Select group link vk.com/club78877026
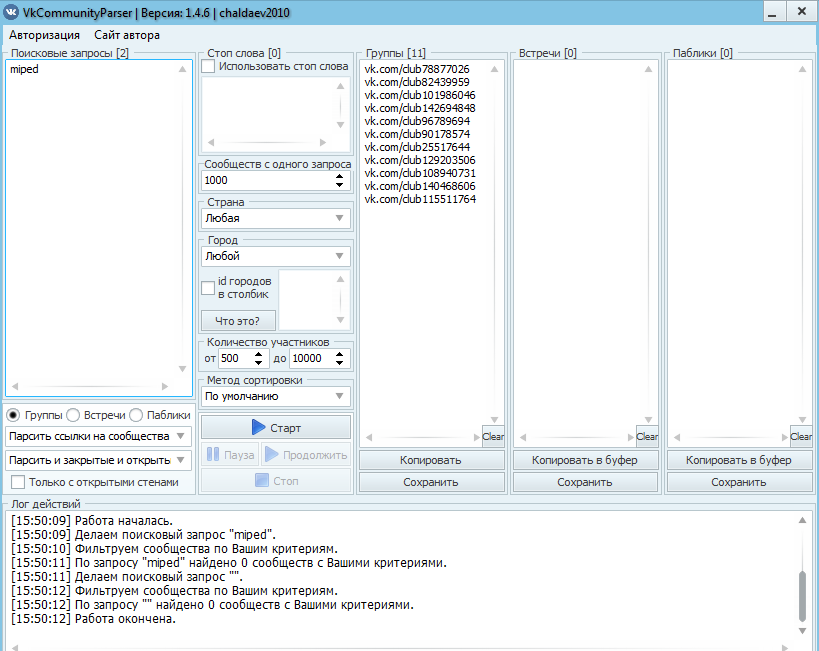Viewport: 819px width, 651px height. click(x=417, y=69)
